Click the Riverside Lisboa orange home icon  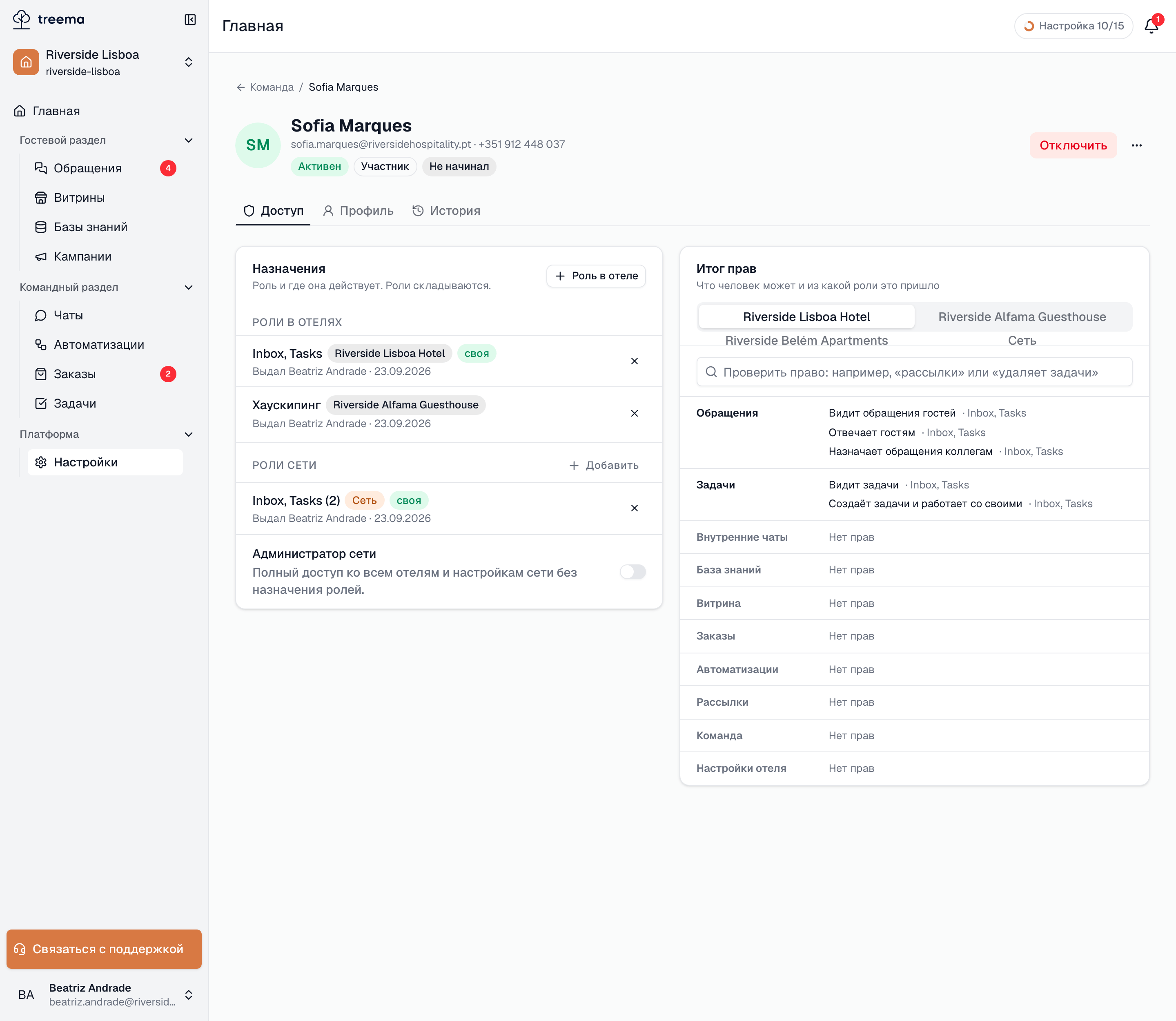coord(26,62)
